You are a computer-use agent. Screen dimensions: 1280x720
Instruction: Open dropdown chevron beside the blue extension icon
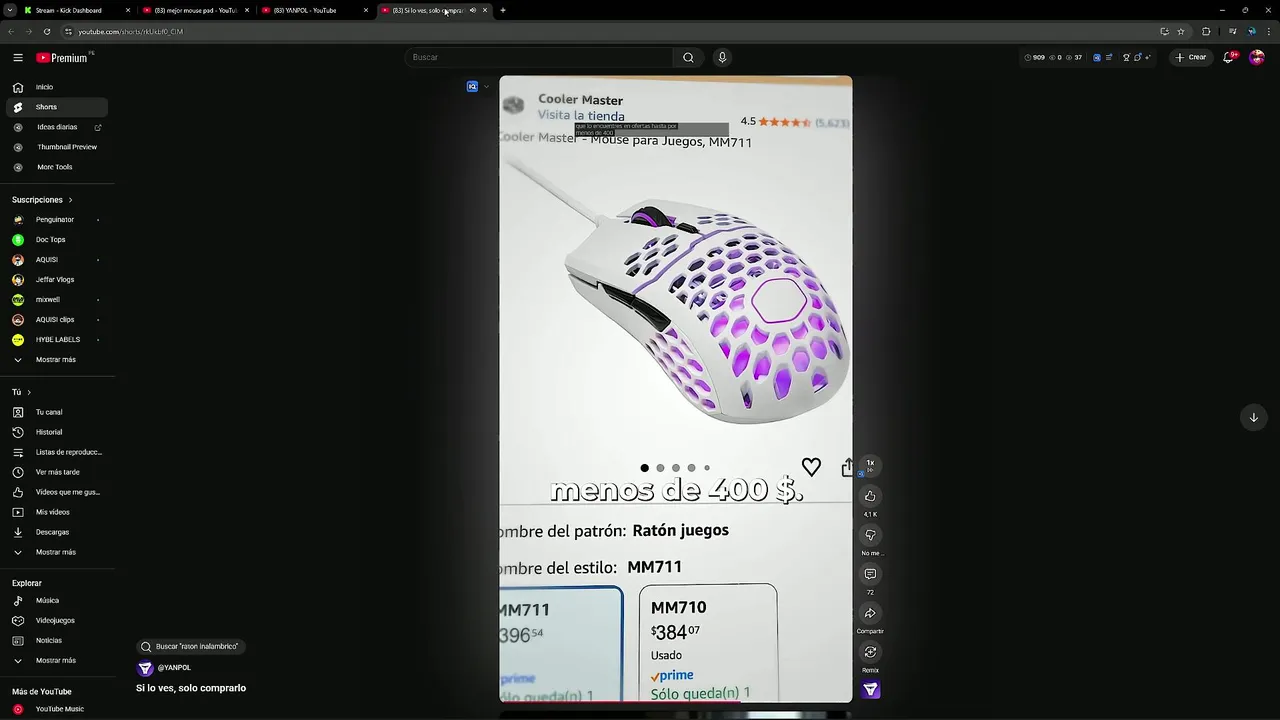(486, 86)
